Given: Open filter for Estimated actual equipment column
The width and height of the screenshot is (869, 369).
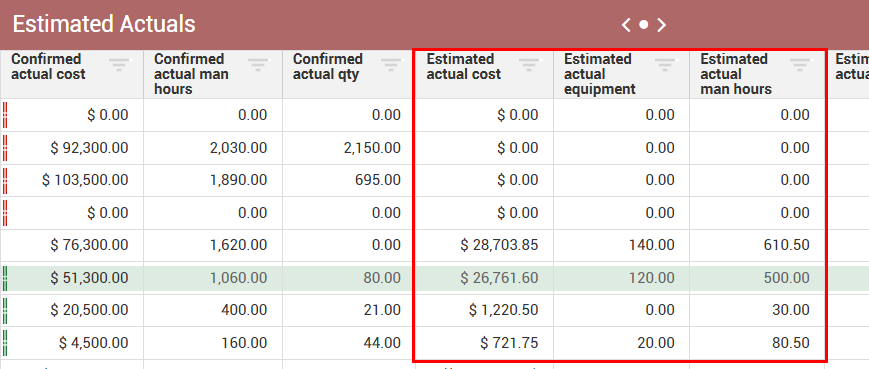Looking at the screenshot, I should click(x=665, y=65).
